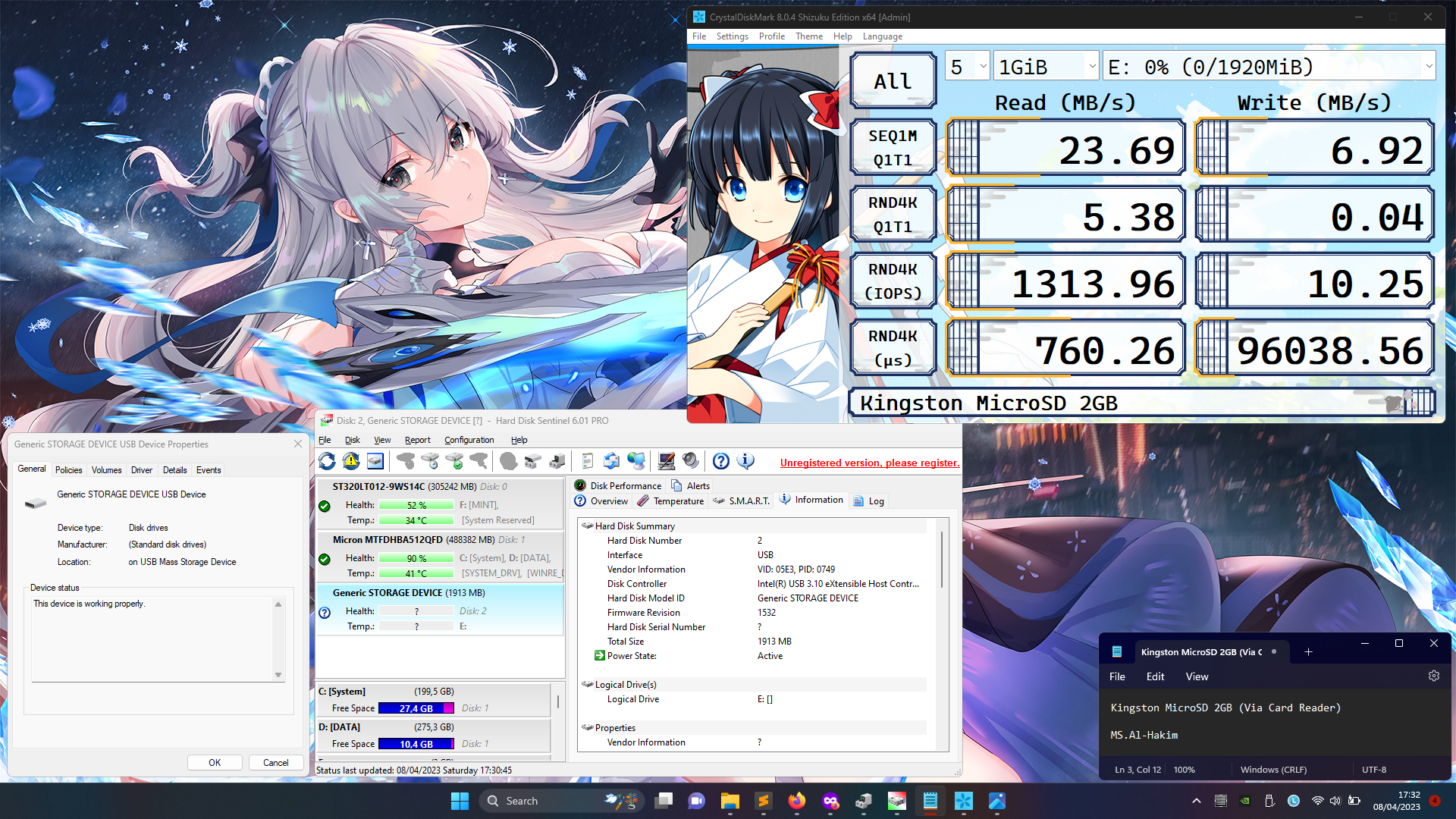
Task: Open the test size dropdown showing 1GiB
Action: (x=1046, y=67)
